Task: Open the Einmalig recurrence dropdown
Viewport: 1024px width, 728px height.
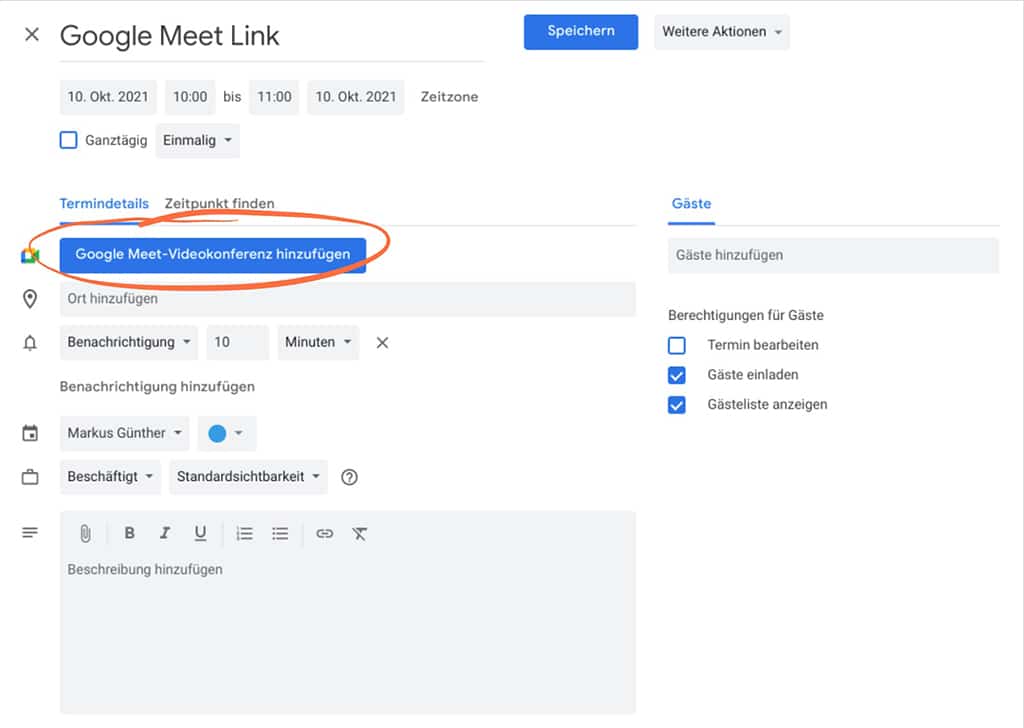Action: point(197,140)
